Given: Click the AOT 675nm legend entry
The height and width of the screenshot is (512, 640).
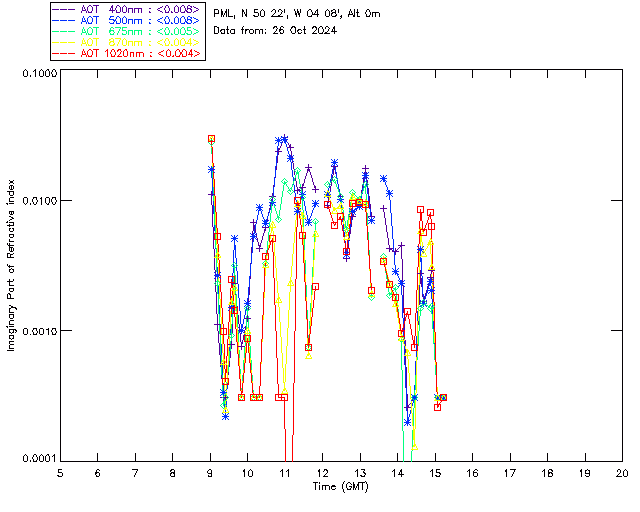Looking at the screenshot, I should coord(127,31).
